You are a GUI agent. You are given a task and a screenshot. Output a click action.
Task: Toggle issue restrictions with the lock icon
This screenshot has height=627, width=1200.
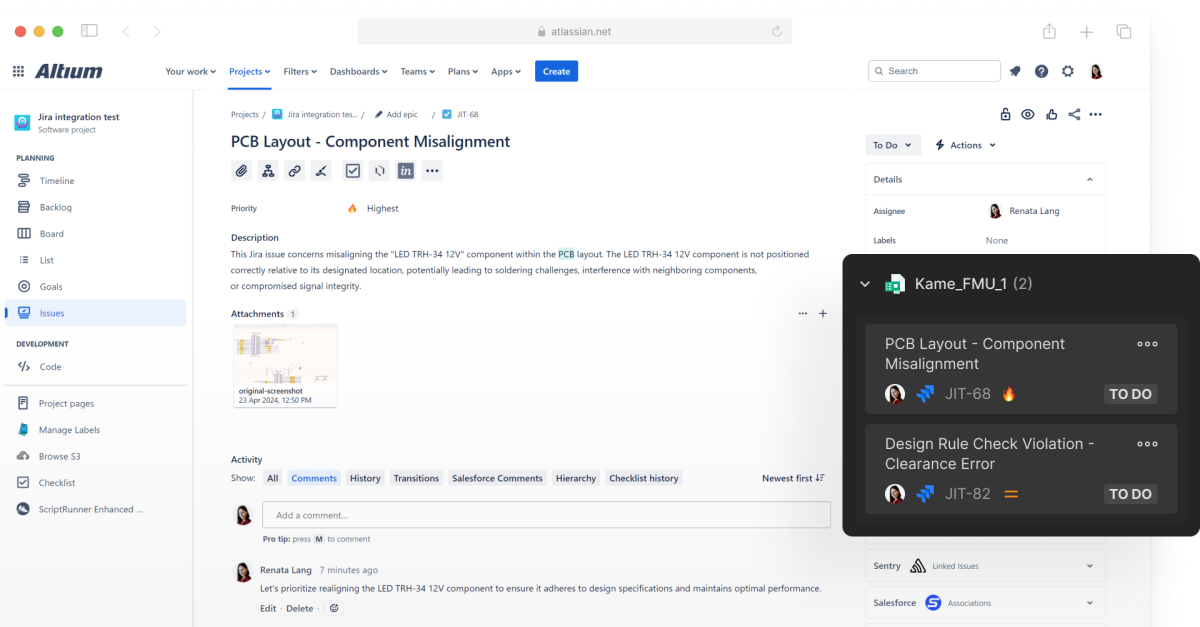[x=1005, y=114]
